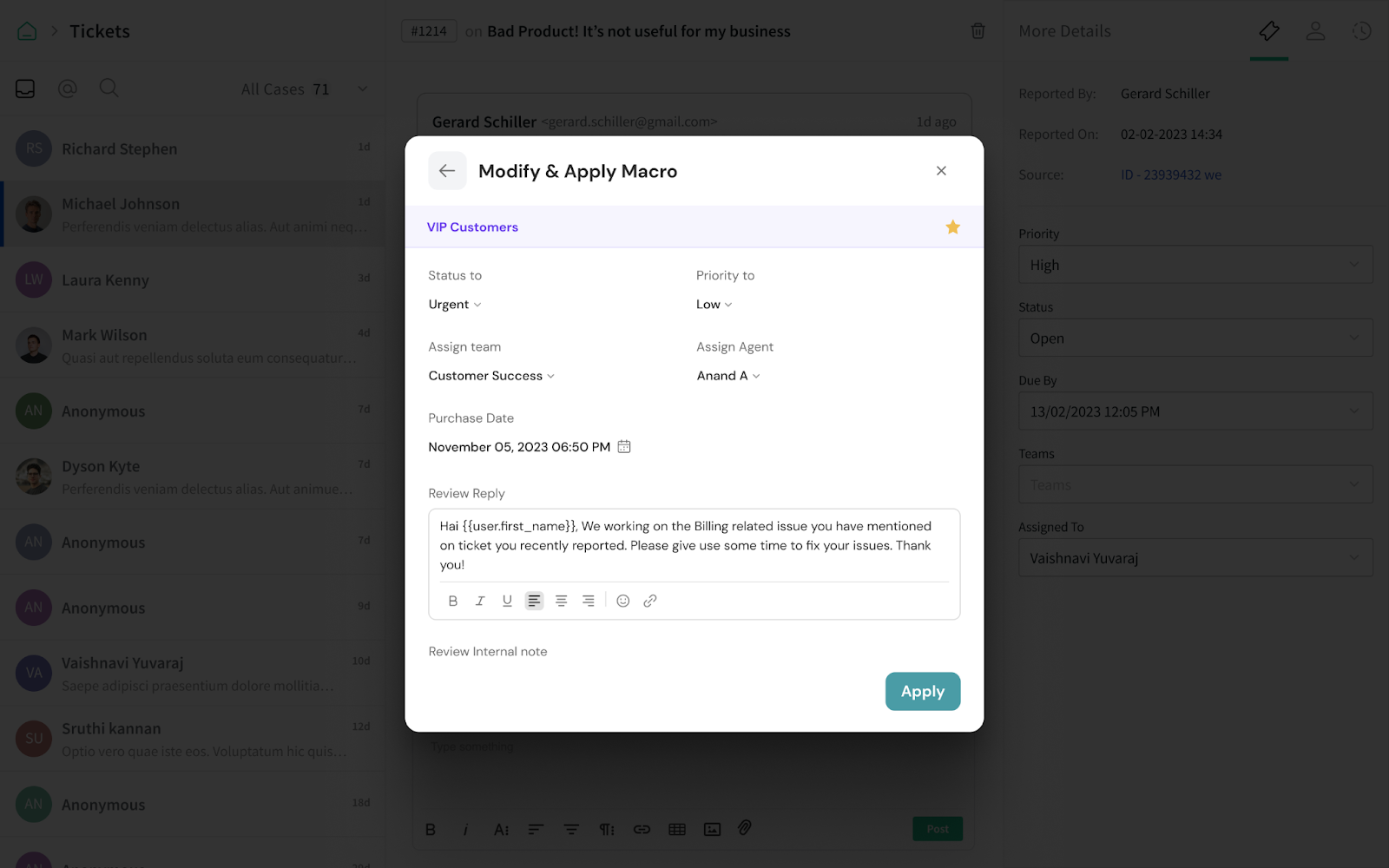
Task: Toggle the favorite star for VIP Customers
Action: 952,227
